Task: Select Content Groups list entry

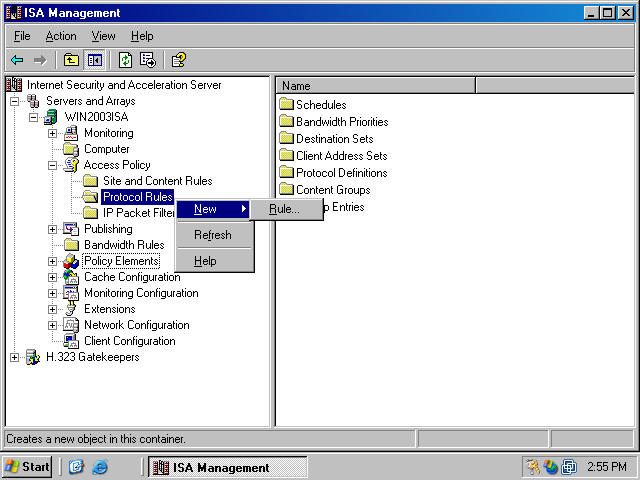Action: [333, 189]
